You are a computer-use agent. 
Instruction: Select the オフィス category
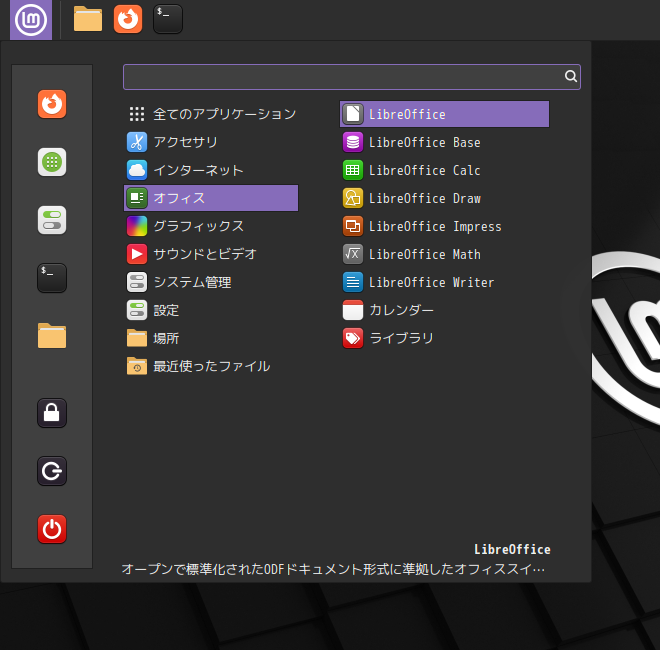pos(211,198)
